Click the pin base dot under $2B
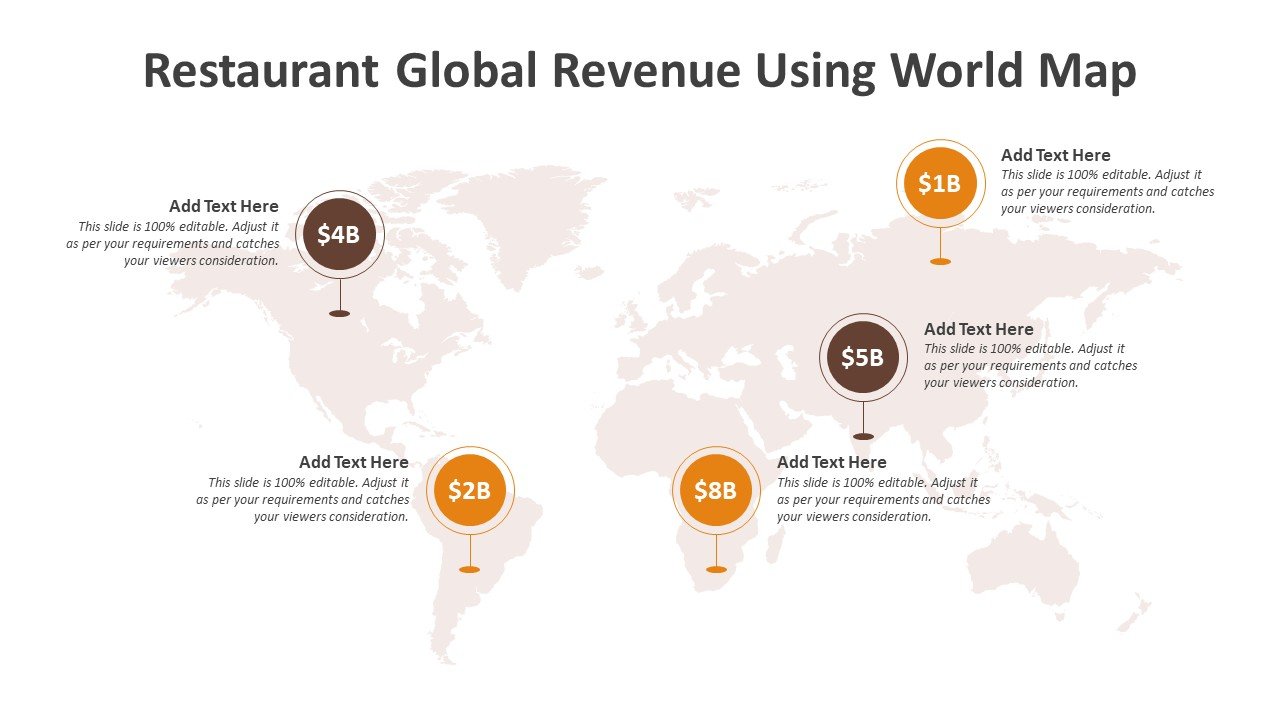1280x720 pixels. pyautogui.click(x=470, y=569)
